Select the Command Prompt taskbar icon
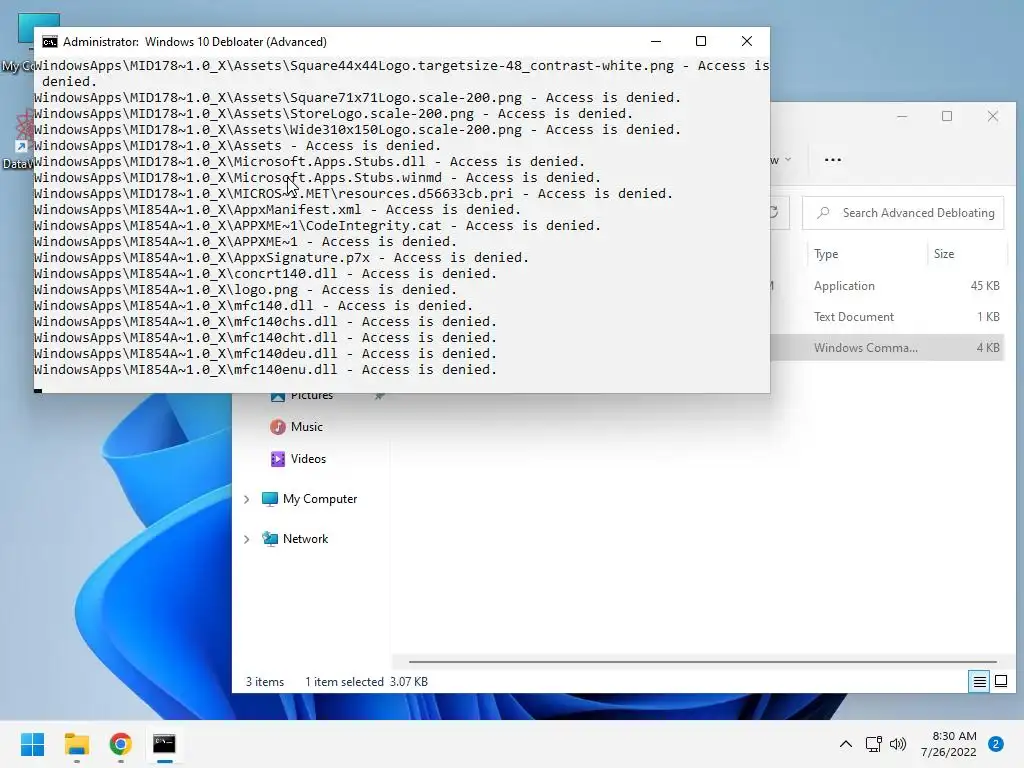 click(x=164, y=744)
